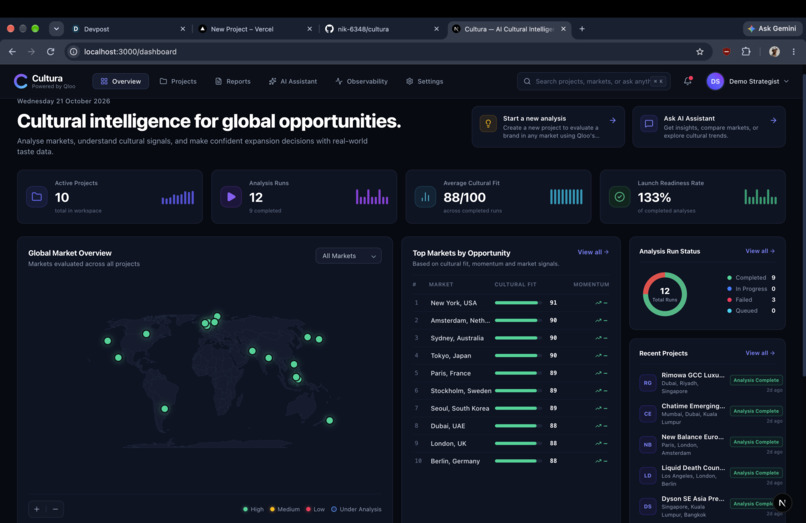Click the play icon in Analysis Runs card
The height and width of the screenshot is (523, 806).
pos(231,196)
